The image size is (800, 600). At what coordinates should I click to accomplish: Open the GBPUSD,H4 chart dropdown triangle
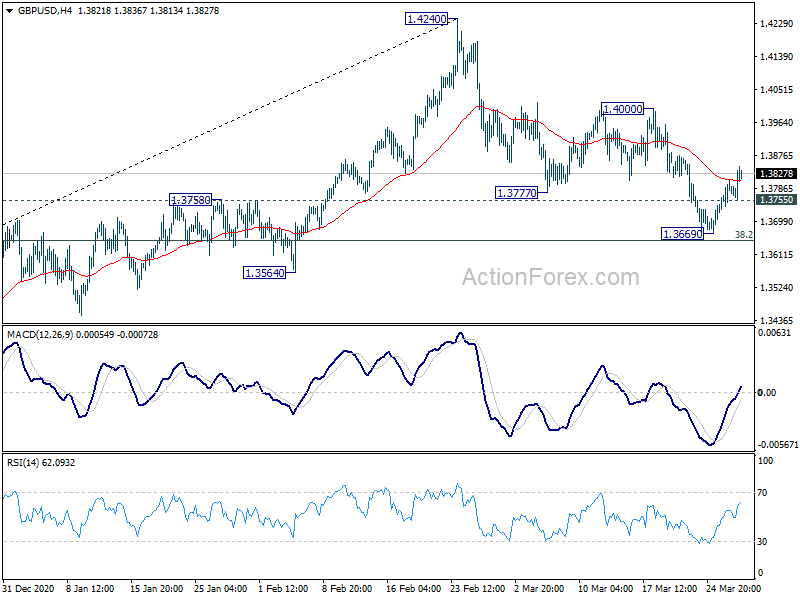(x=9, y=11)
